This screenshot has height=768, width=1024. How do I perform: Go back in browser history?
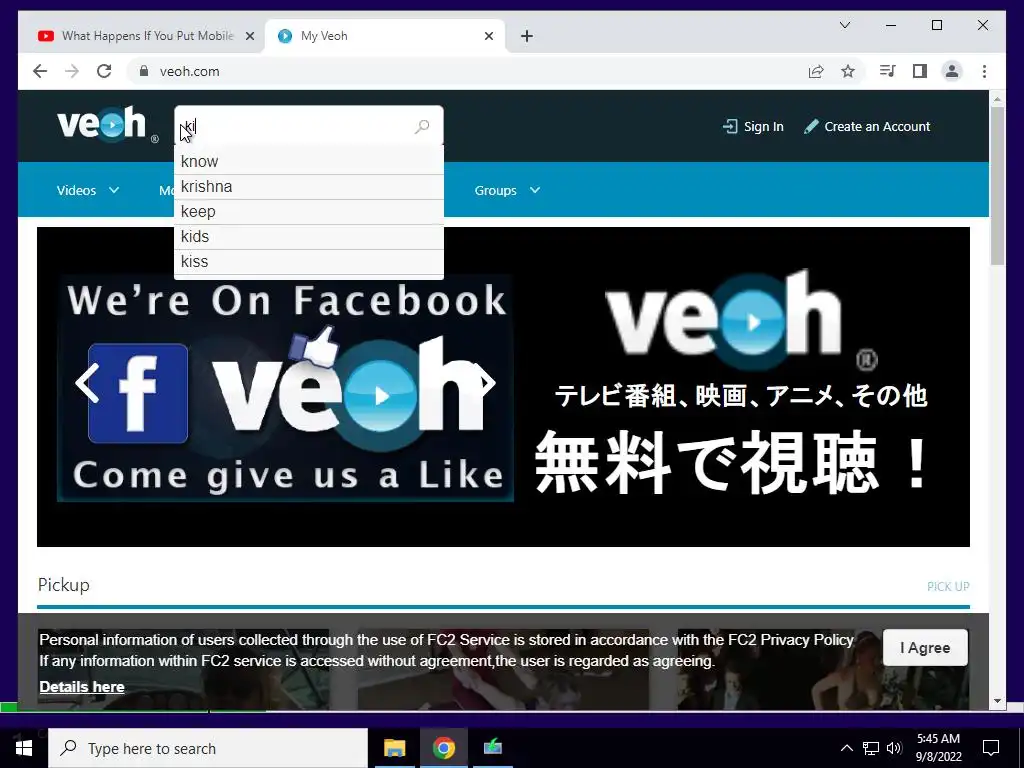(40, 71)
